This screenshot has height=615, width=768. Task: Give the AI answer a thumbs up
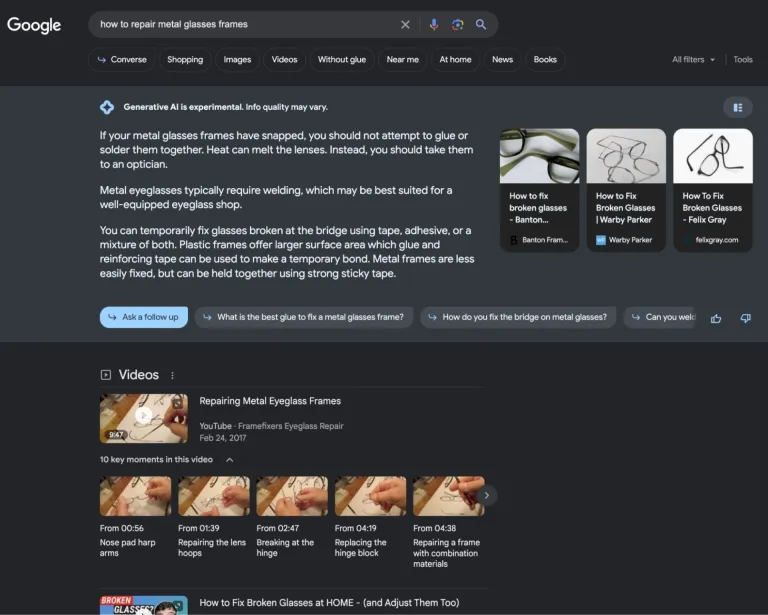tap(716, 319)
